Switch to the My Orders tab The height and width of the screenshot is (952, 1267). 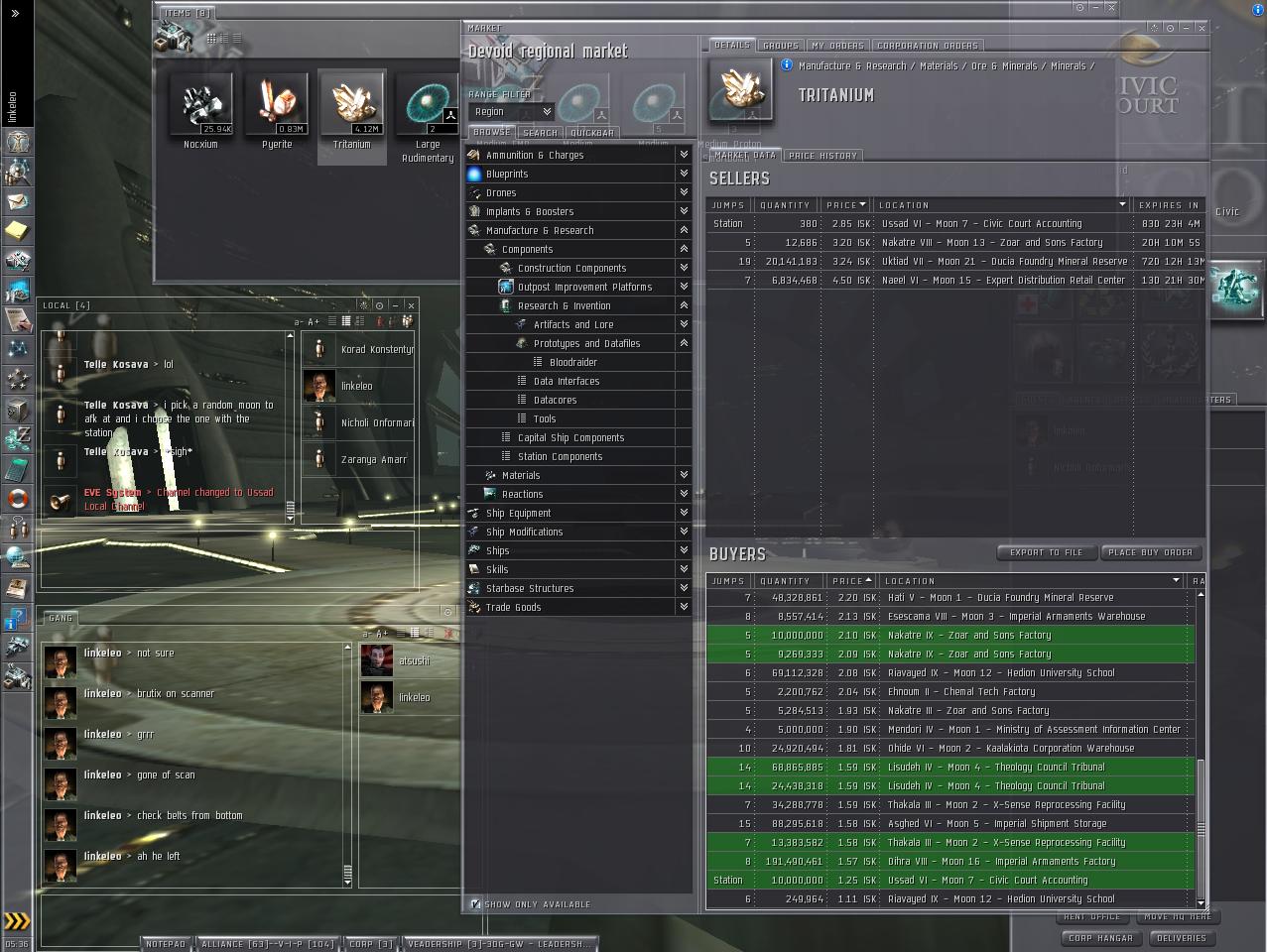click(x=837, y=46)
